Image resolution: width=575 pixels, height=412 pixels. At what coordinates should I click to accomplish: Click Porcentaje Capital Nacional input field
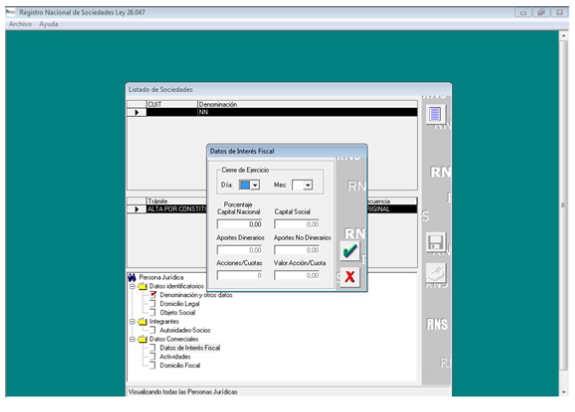click(239, 224)
